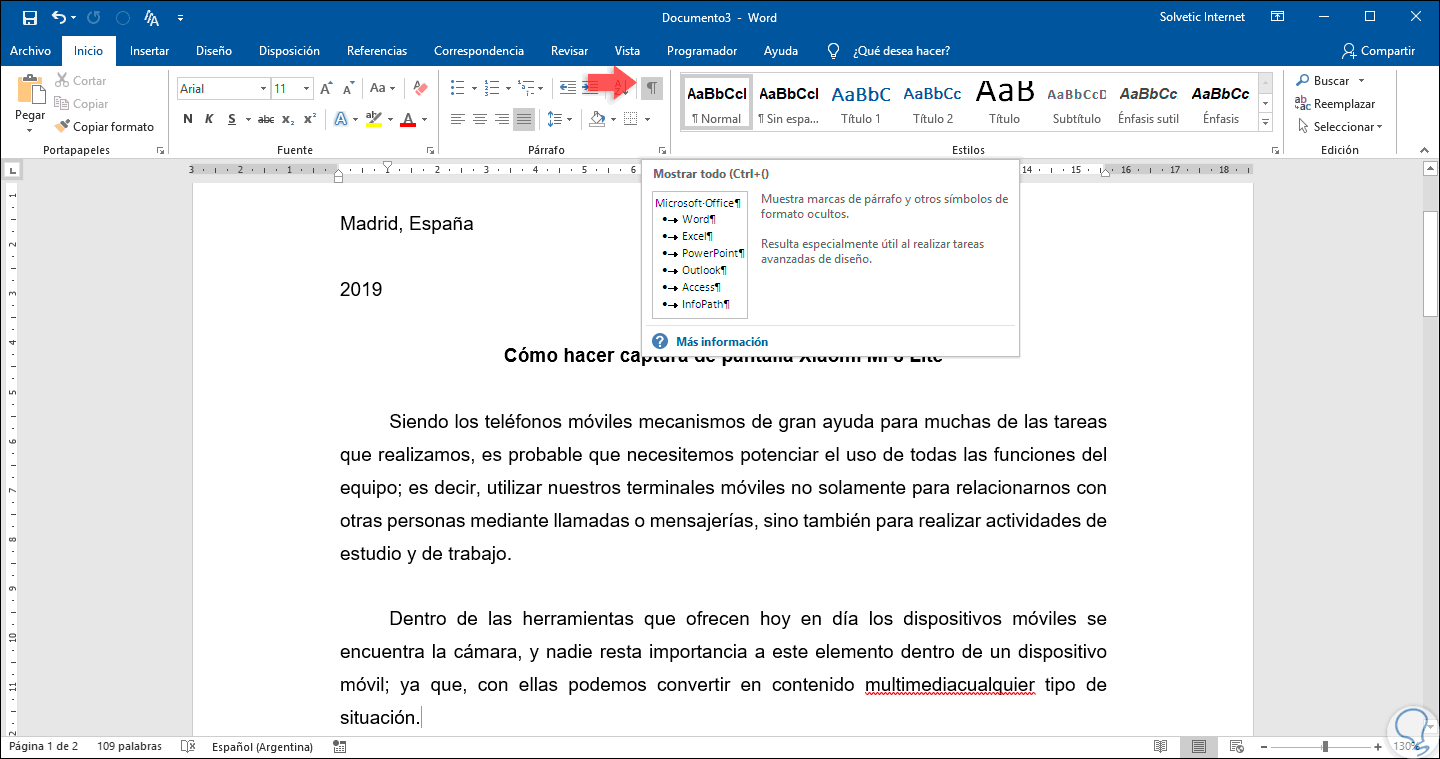Image resolution: width=1440 pixels, height=759 pixels.
Task: Toggle the Mostrar todo paragraph marks button
Action: point(651,88)
